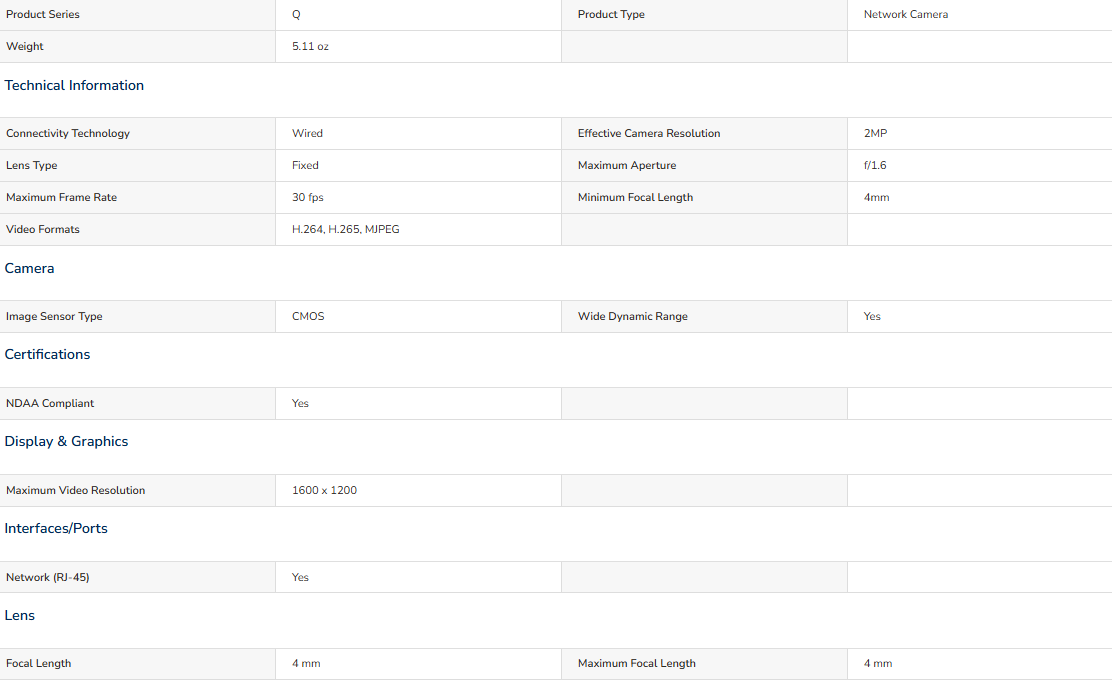Click the f/1.6 aperture value
The width and height of the screenshot is (1112, 681).
click(875, 166)
